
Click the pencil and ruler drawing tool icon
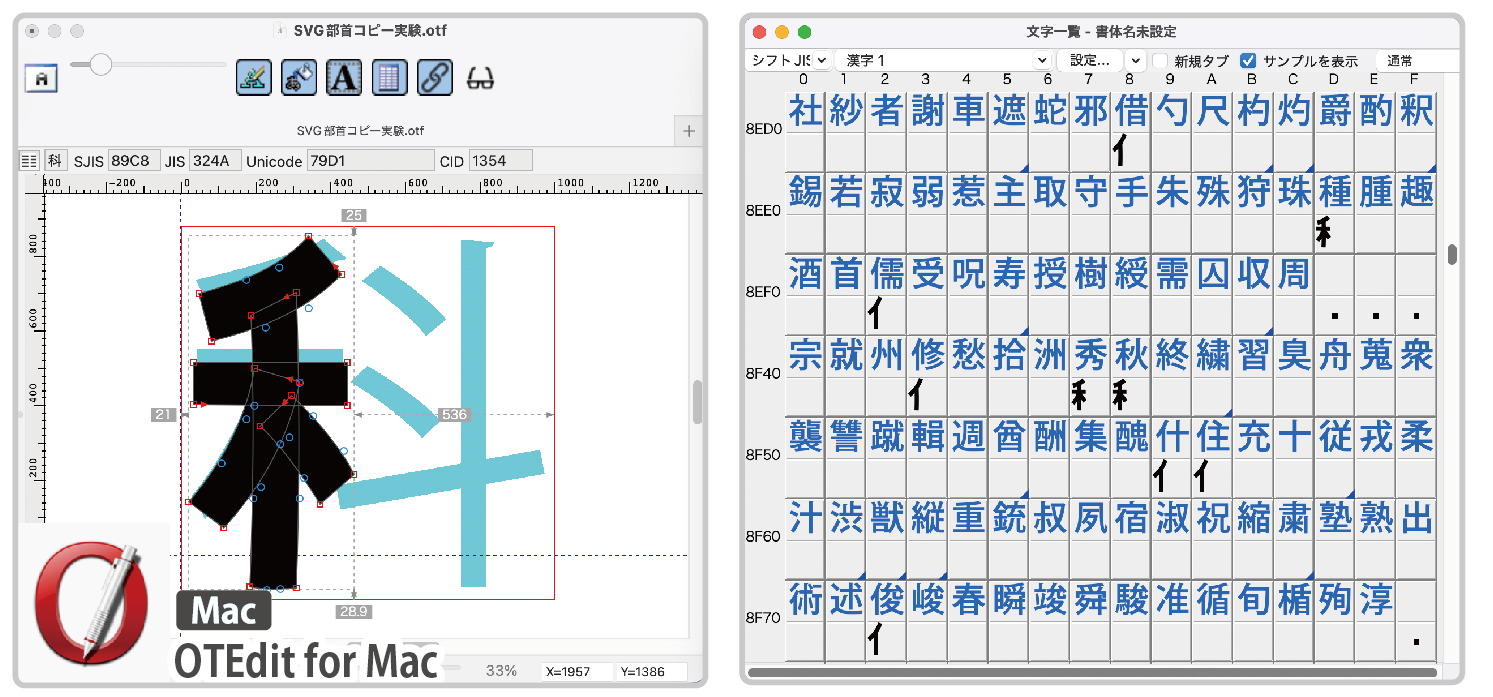pos(254,77)
